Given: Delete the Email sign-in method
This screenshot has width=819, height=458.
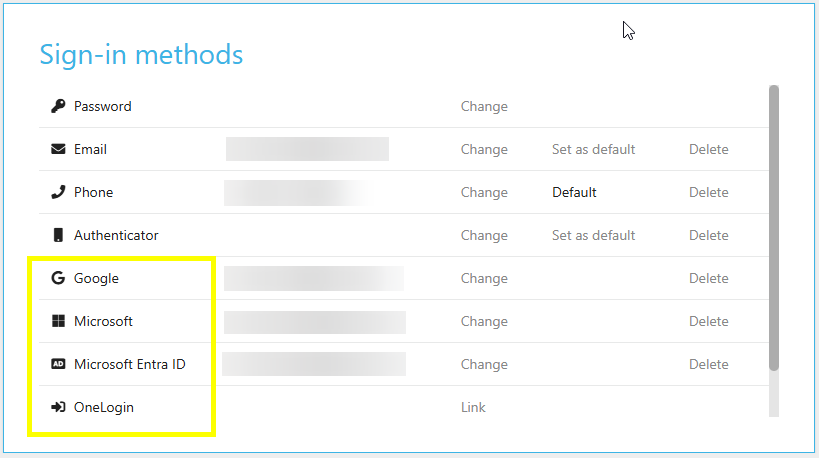Looking at the screenshot, I should 708,149.
